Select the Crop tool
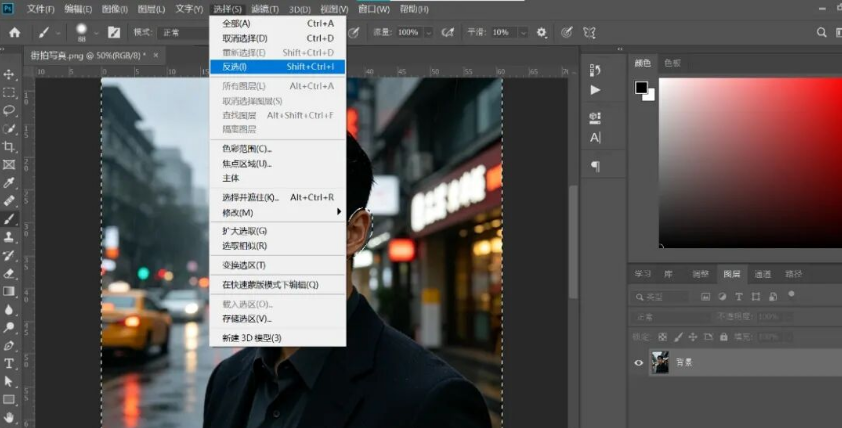Image resolution: width=842 pixels, height=428 pixels. 9,147
